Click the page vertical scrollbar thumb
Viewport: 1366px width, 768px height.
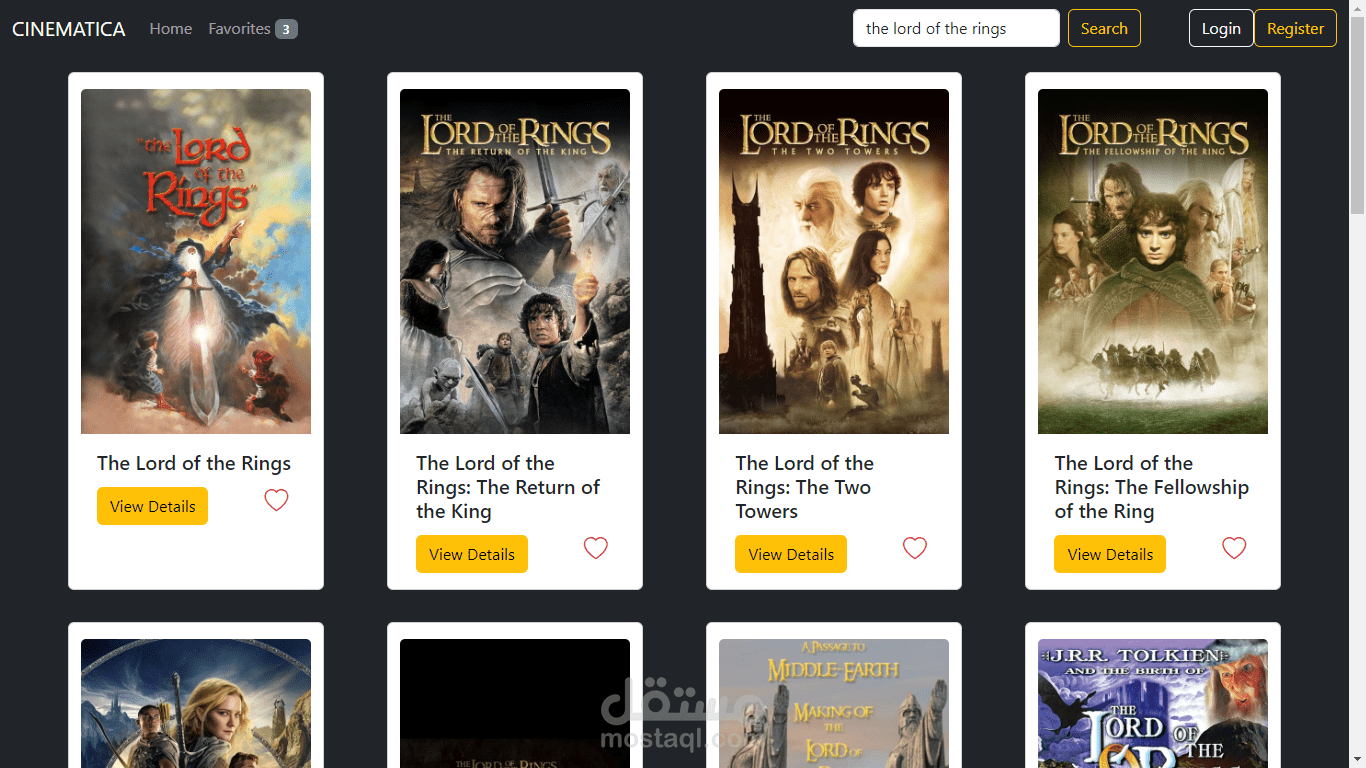point(1357,115)
